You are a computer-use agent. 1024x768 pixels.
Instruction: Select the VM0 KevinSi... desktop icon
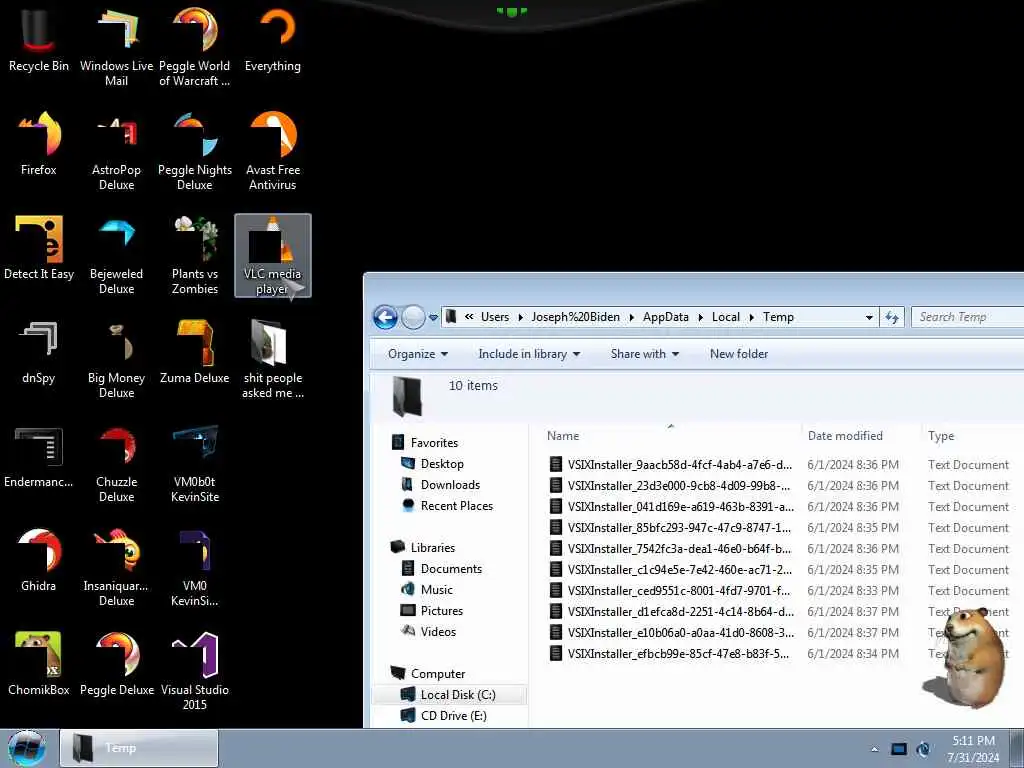tap(195, 566)
